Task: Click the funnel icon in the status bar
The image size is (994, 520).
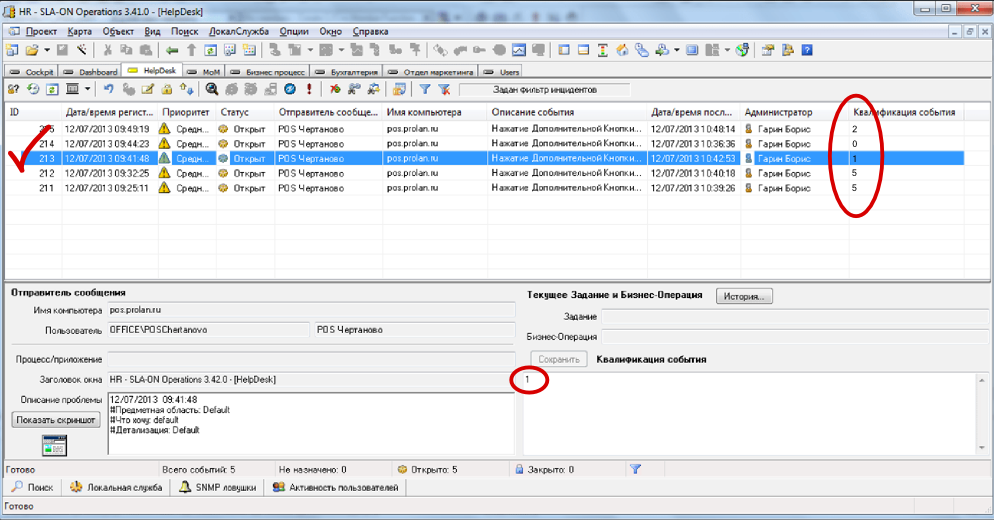Action: 636,469
